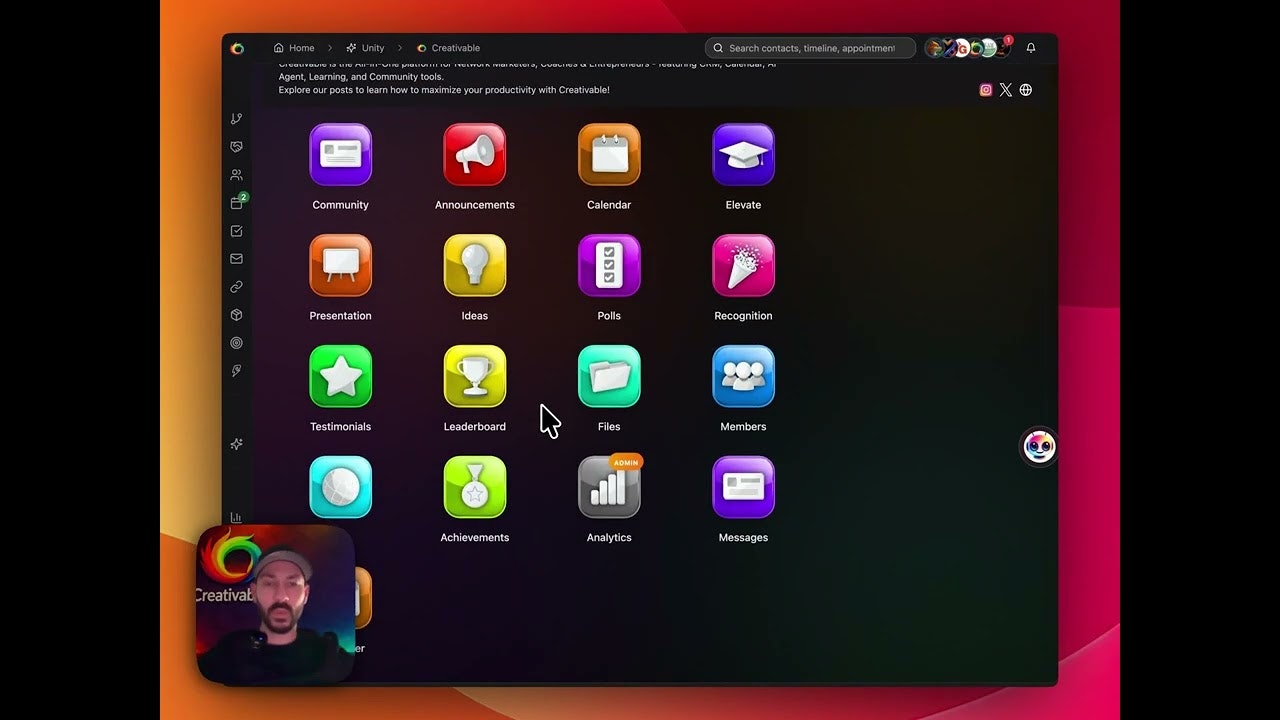Image resolution: width=1280 pixels, height=720 pixels.
Task: Open the mail envelope icon in sidebar
Action: pyautogui.click(x=236, y=258)
